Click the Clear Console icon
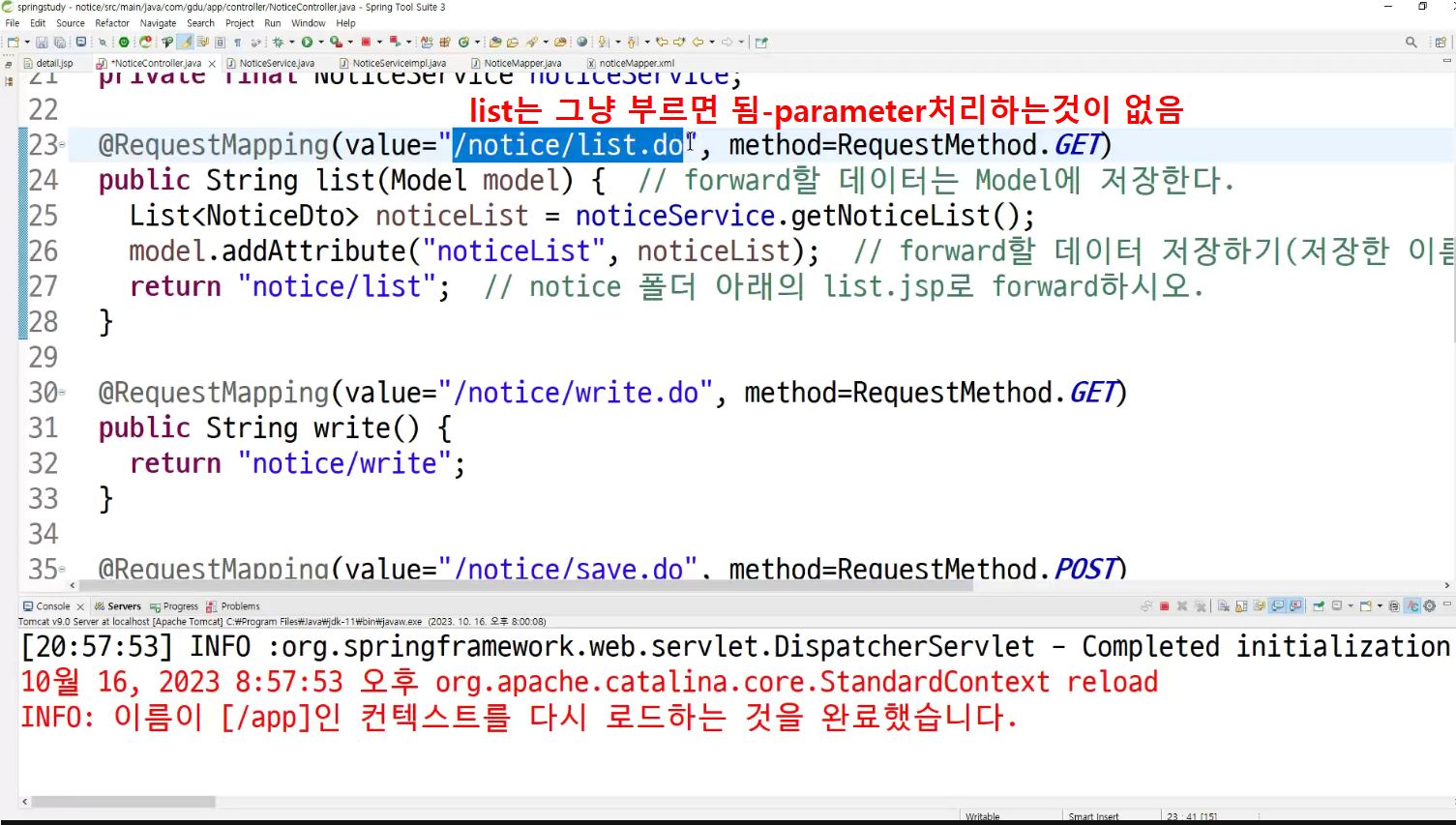1456x825 pixels. pos(1224,606)
